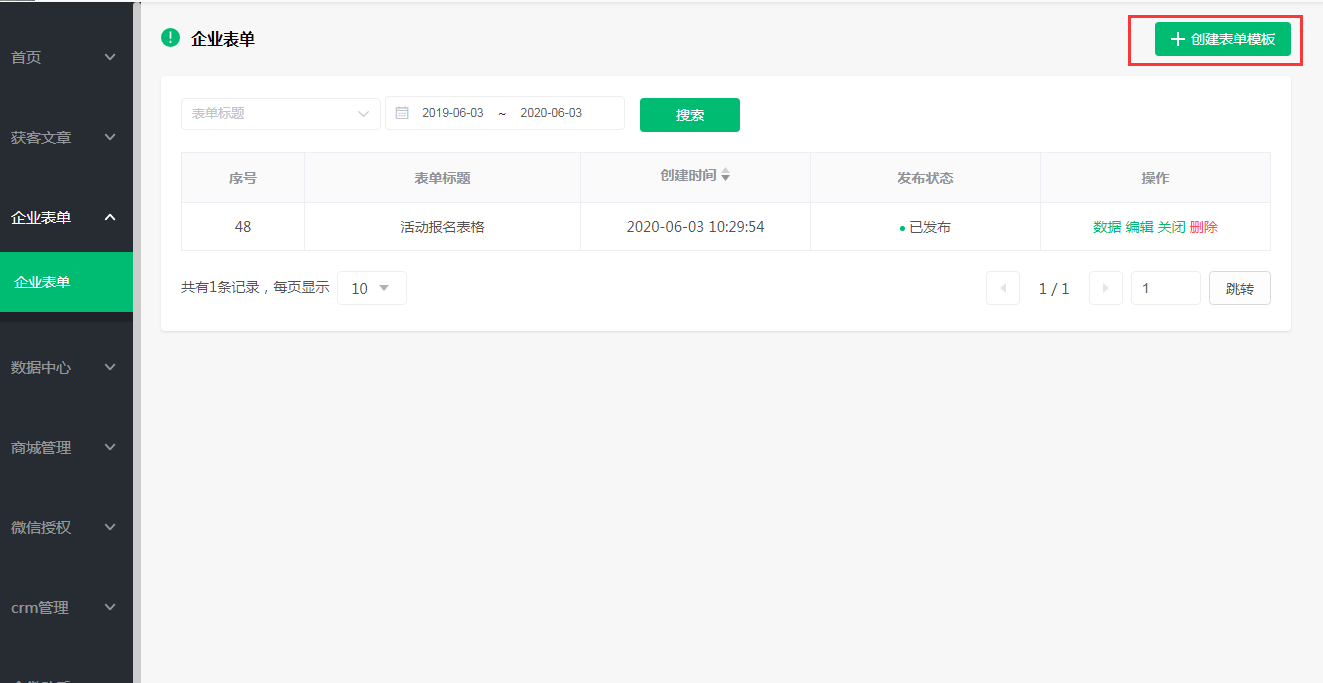Screen dimensions: 1323x683
Task: Click the 表单标题 column header
Action: pyautogui.click(x=442, y=178)
